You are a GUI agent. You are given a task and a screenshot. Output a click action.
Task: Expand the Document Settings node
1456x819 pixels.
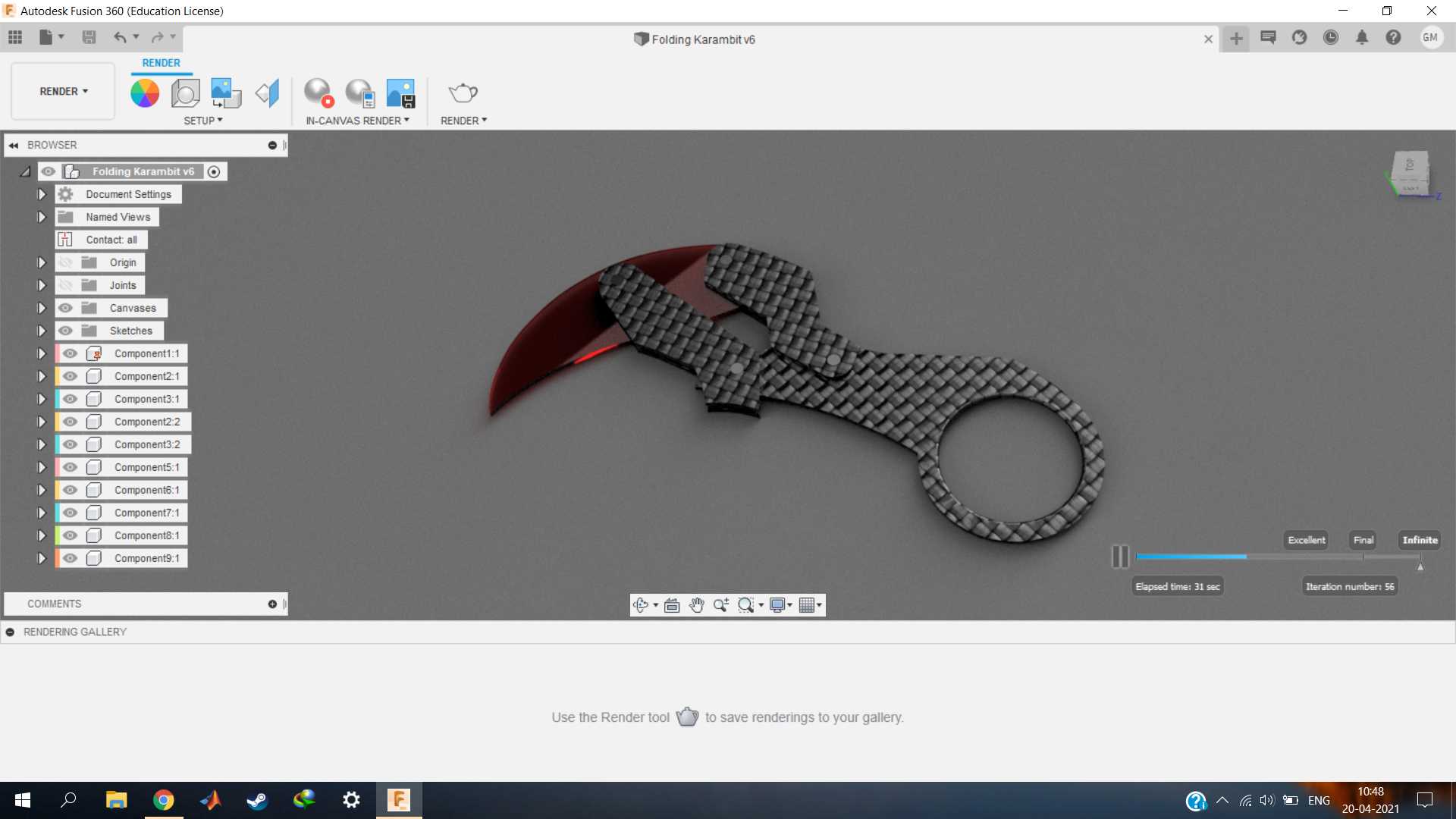[42, 194]
